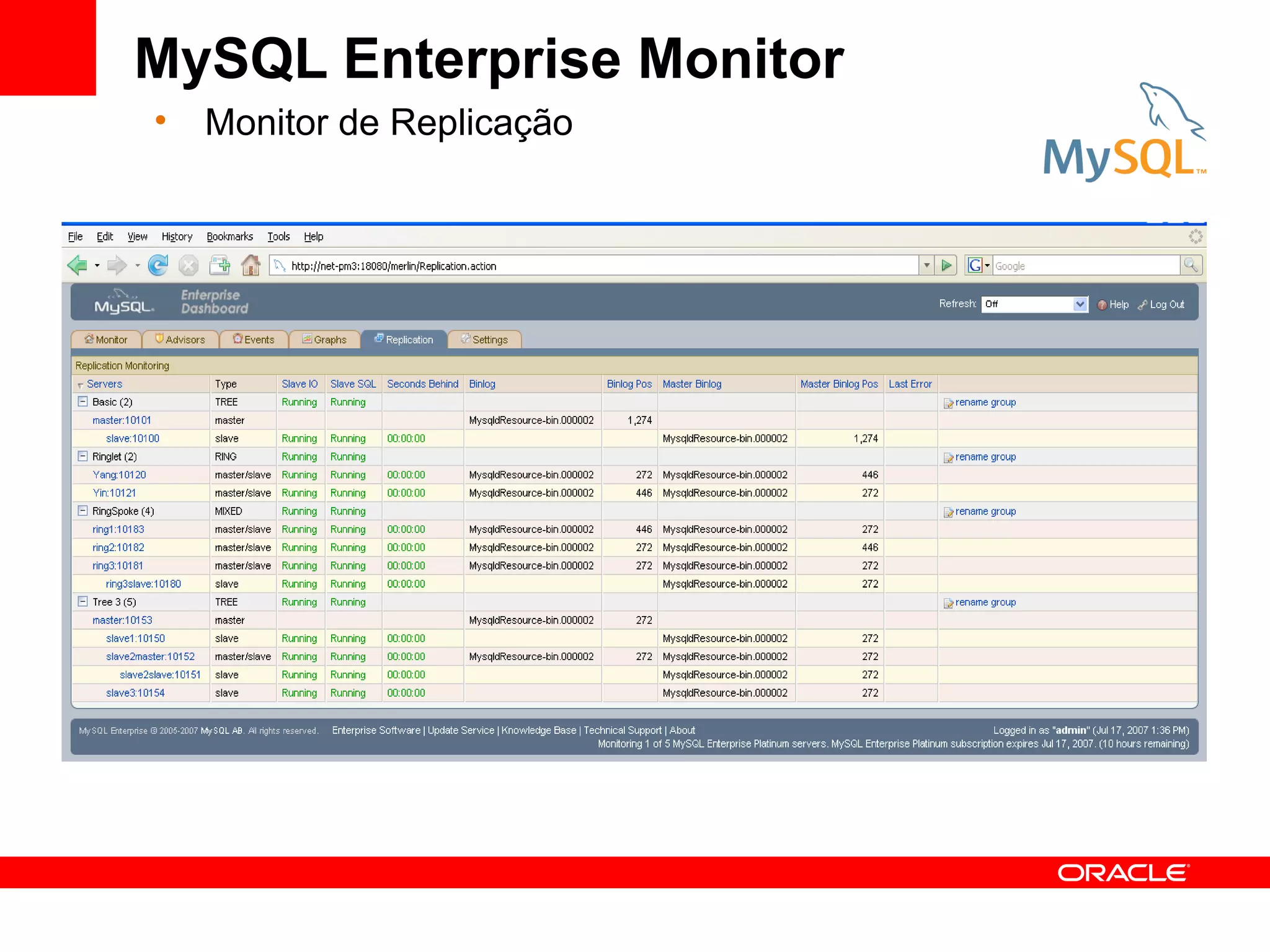Click the Log Out key icon

tap(1142, 305)
